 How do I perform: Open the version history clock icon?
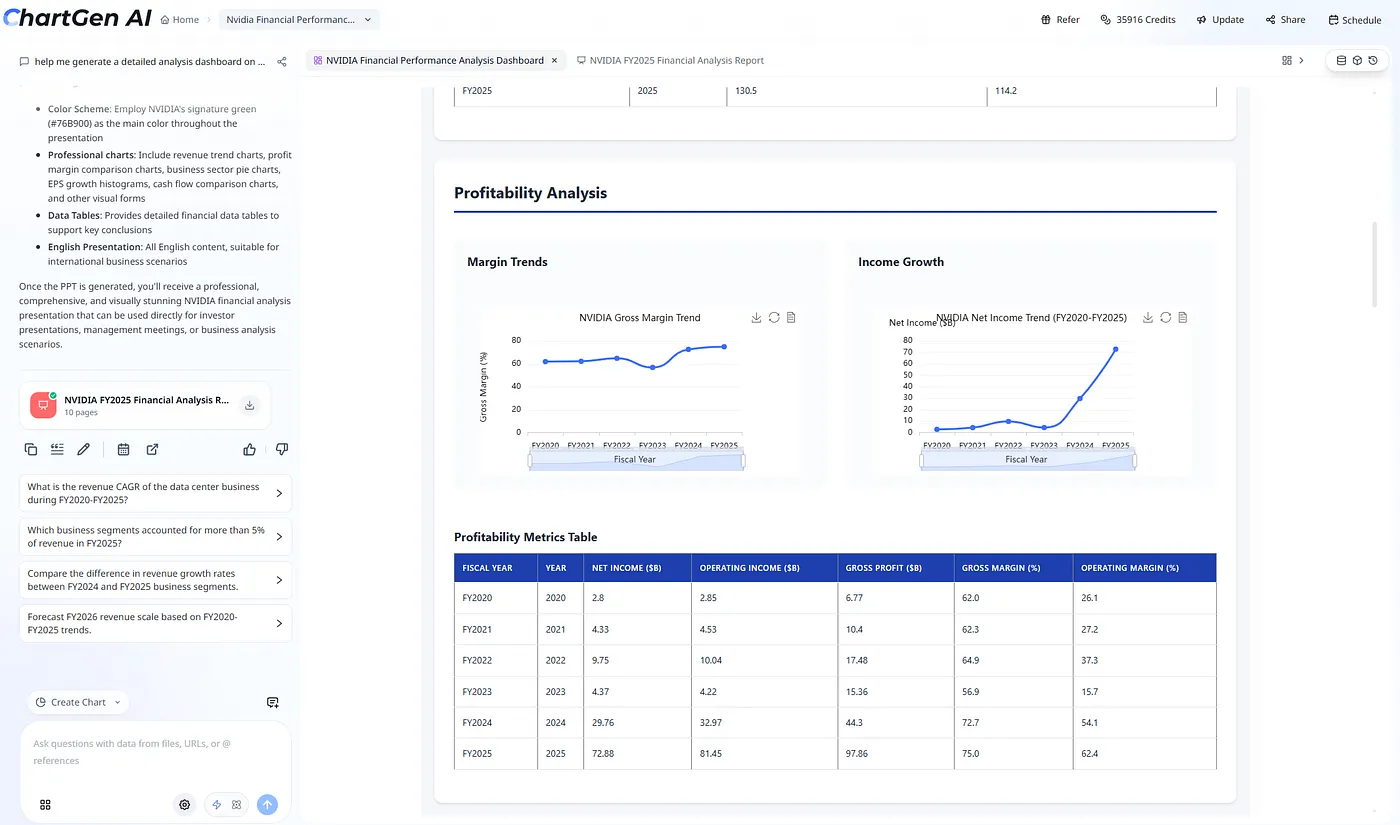click(1373, 60)
